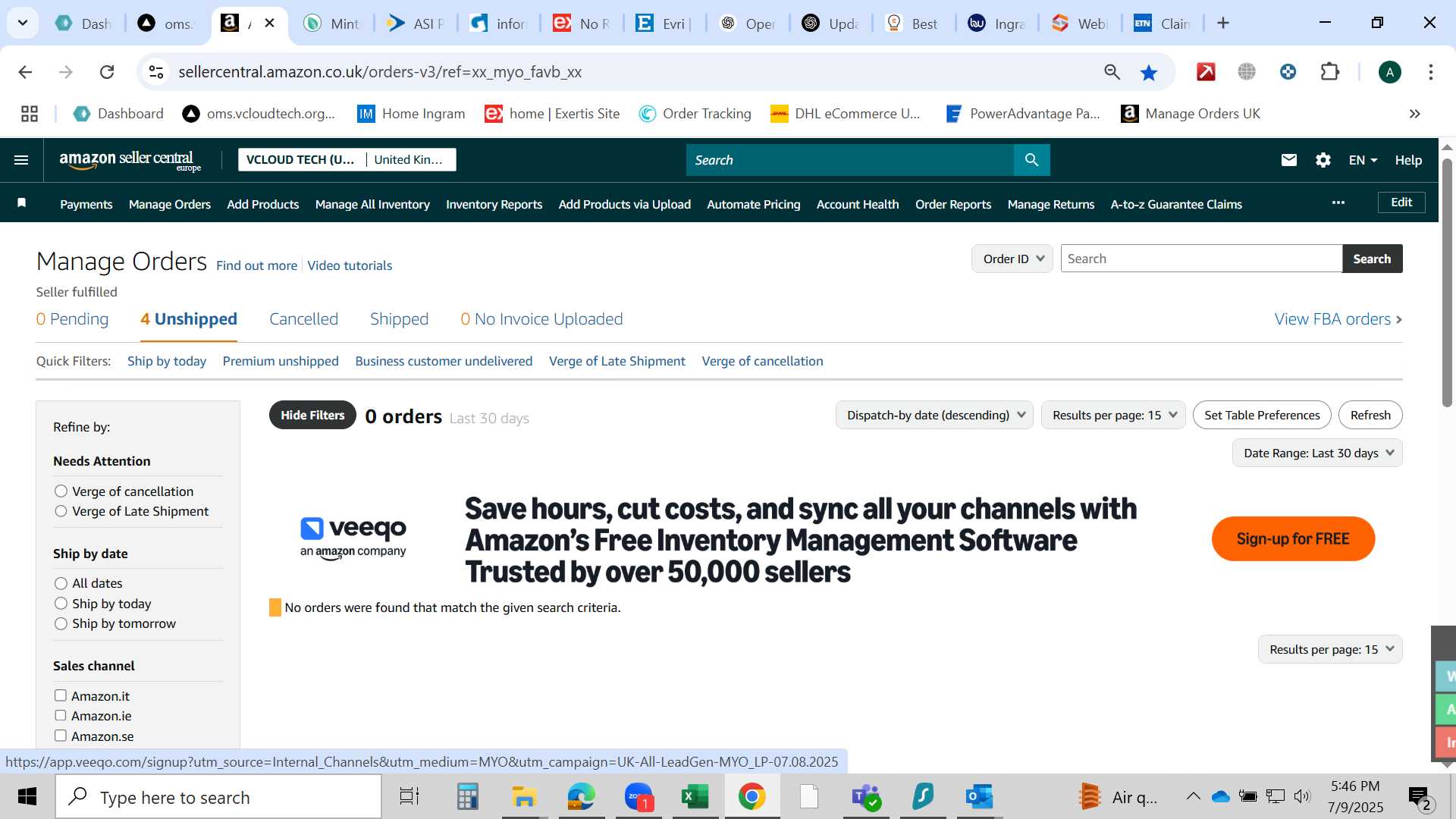Click the View FBA orders link
The image size is (1456, 819).
click(1338, 319)
